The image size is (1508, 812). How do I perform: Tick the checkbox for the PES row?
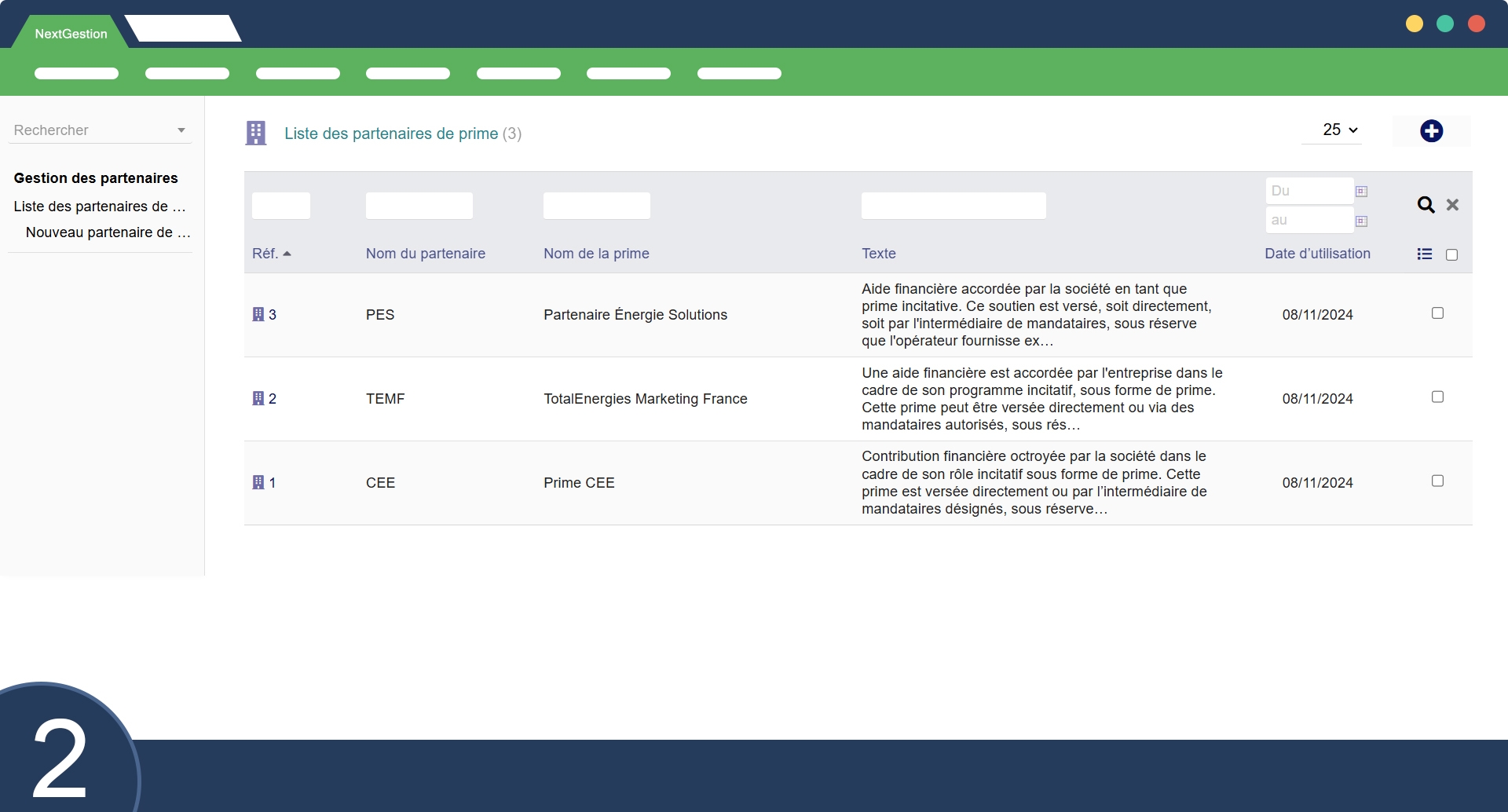tap(1437, 313)
